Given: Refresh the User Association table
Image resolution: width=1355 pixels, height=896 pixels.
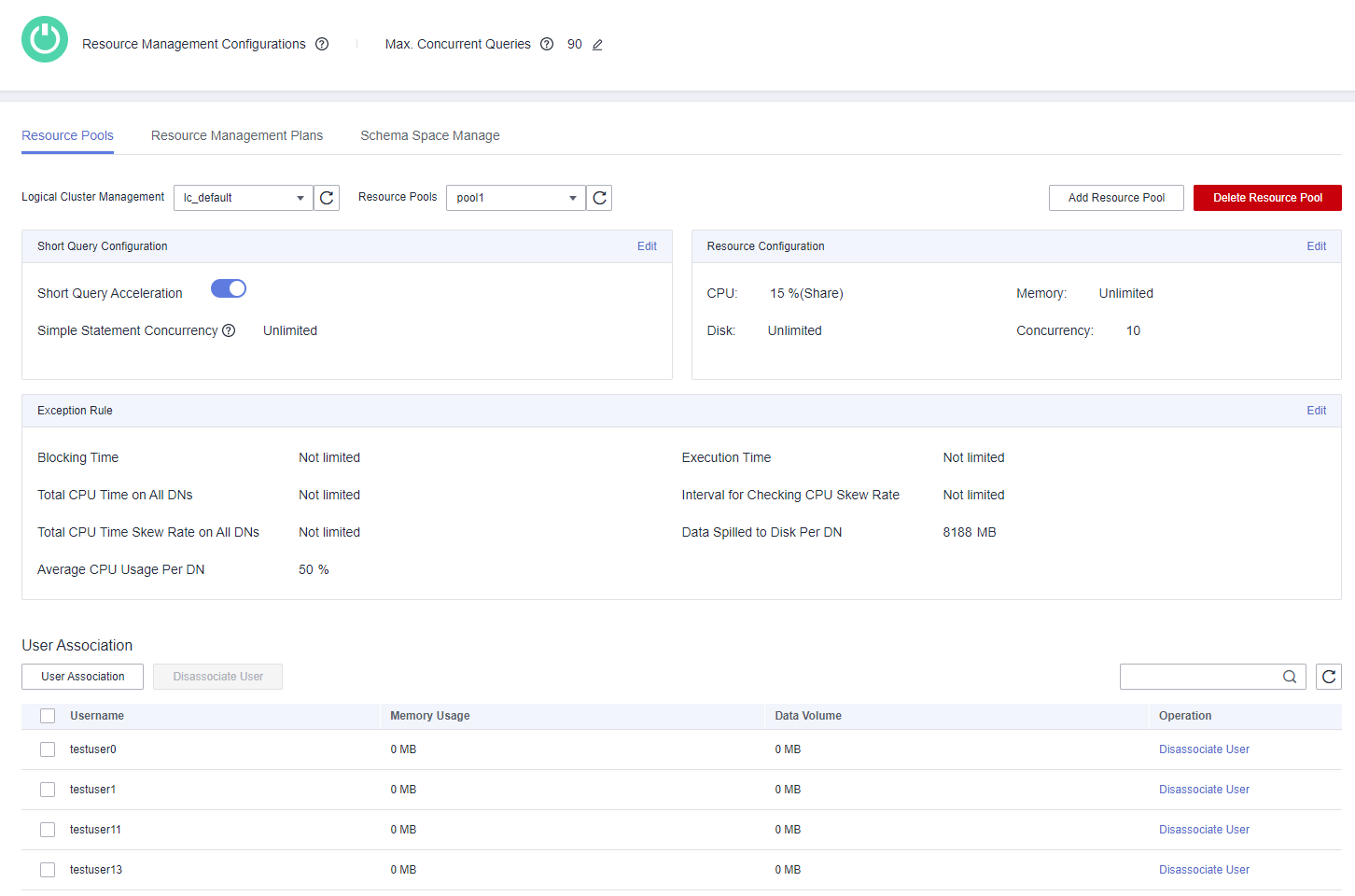Looking at the screenshot, I should [x=1329, y=677].
